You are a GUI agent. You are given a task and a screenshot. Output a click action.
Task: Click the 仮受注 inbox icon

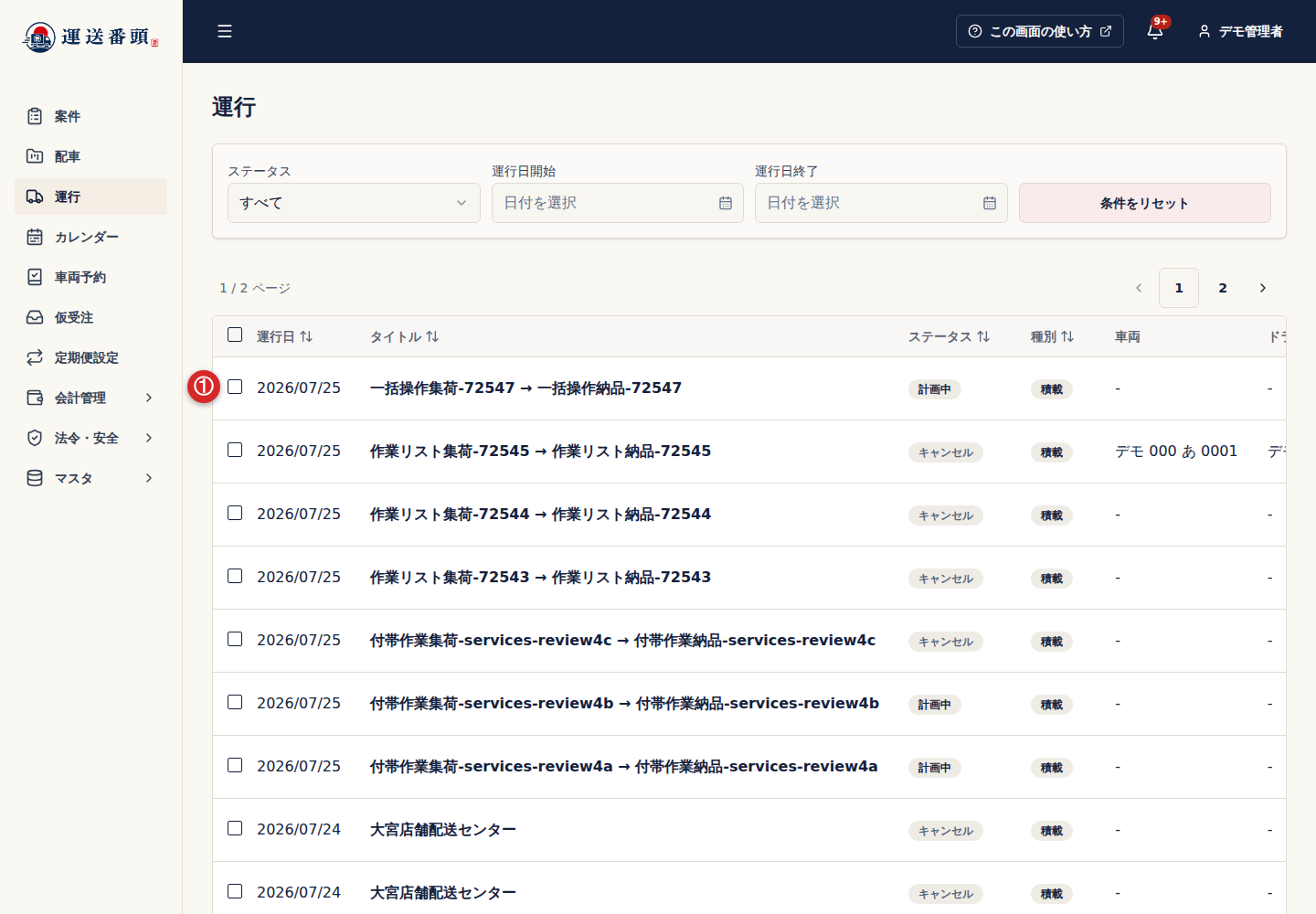tap(35, 317)
